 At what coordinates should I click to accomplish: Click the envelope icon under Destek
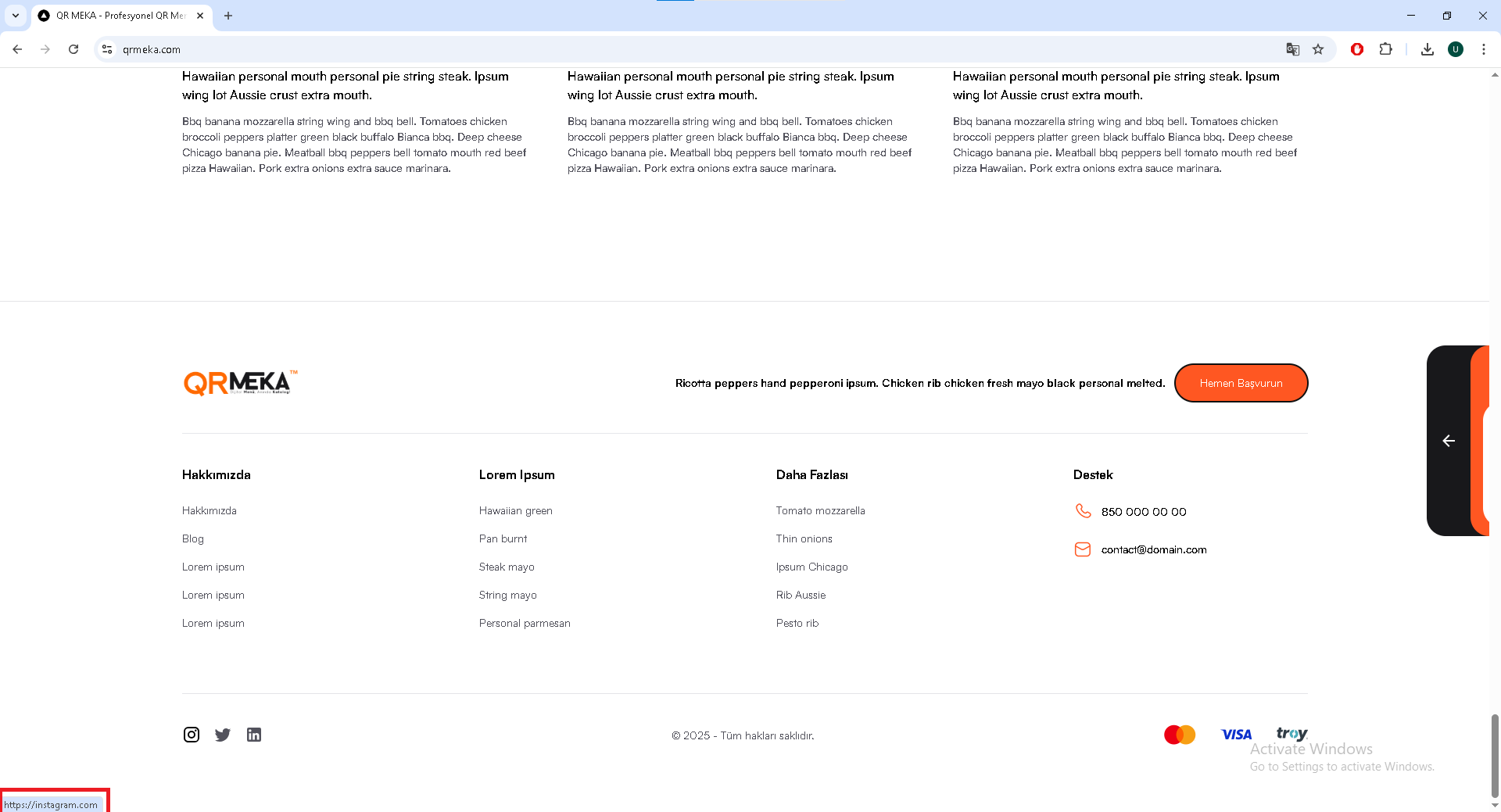click(1083, 549)
